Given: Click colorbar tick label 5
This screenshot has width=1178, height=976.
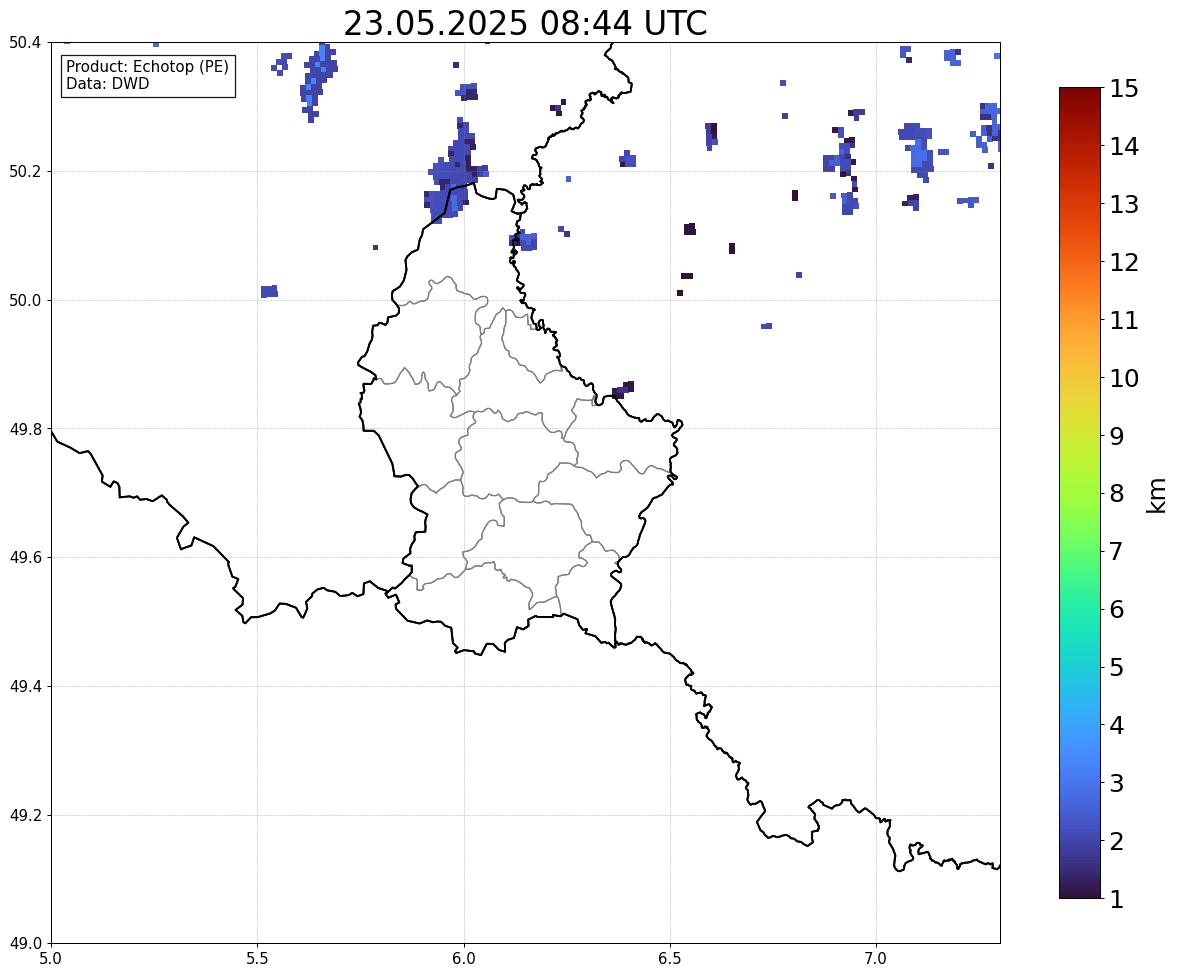Looking at the screenshot, I should pyautogui.click(x=1117, y=667).
